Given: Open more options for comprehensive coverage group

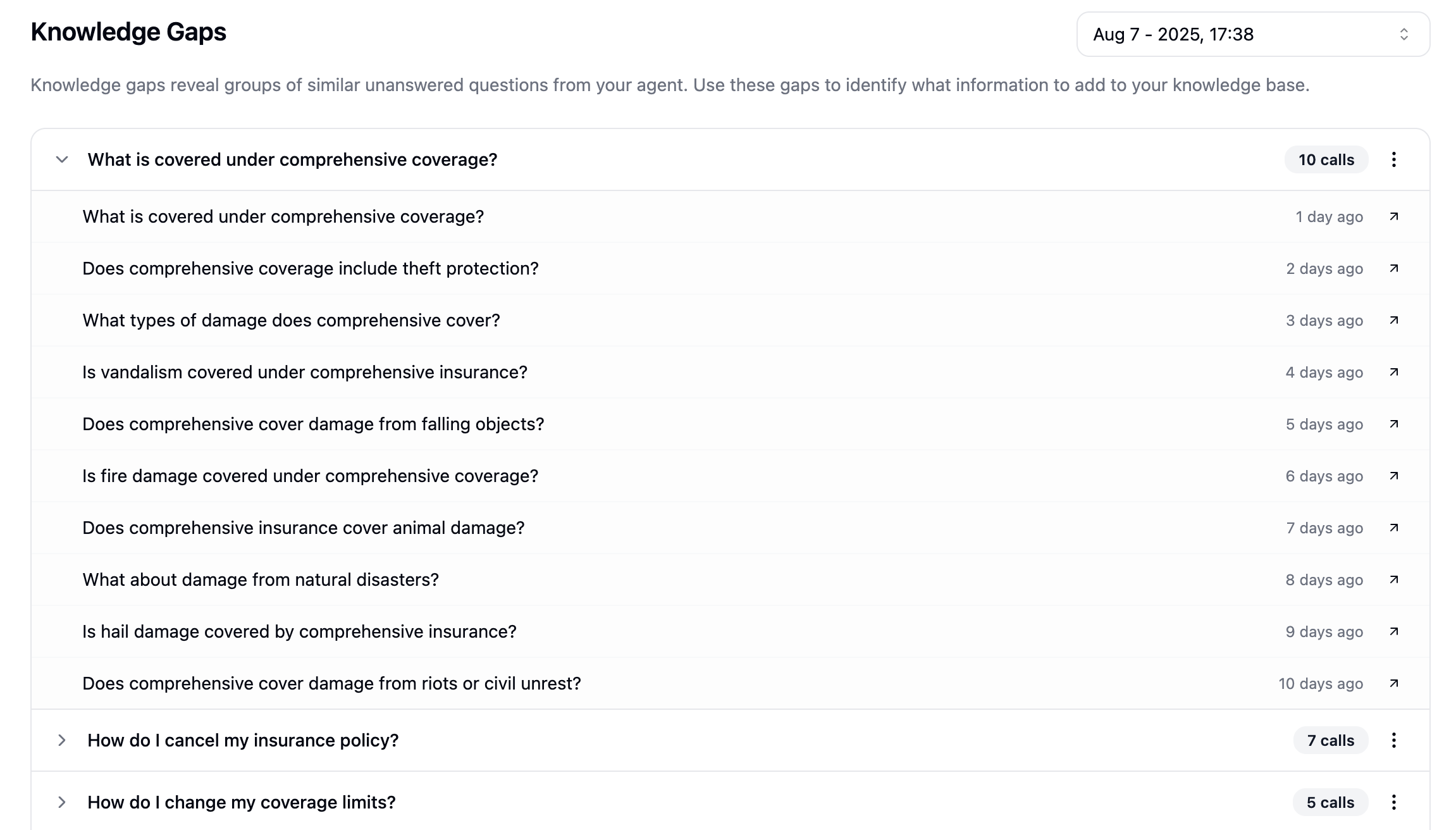Looking at the screenshot, I should [1394, 160].
